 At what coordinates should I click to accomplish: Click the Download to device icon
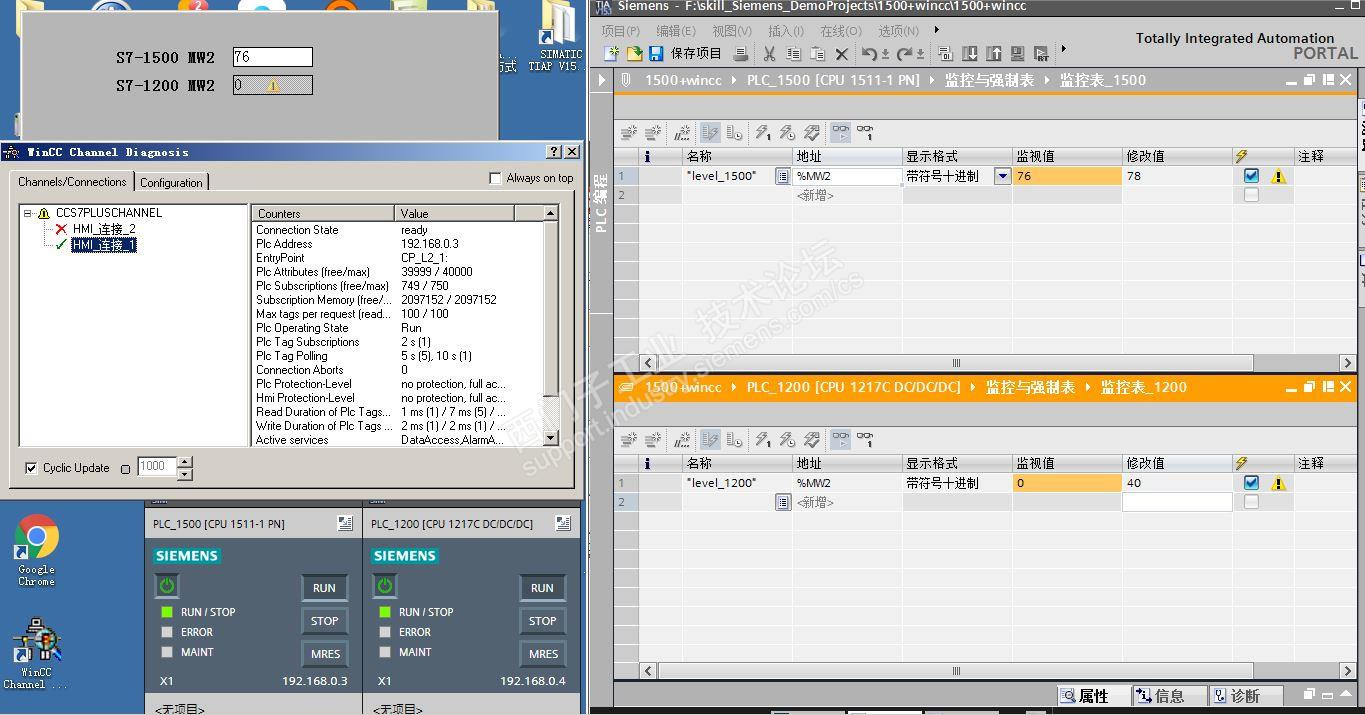point(969,53)
